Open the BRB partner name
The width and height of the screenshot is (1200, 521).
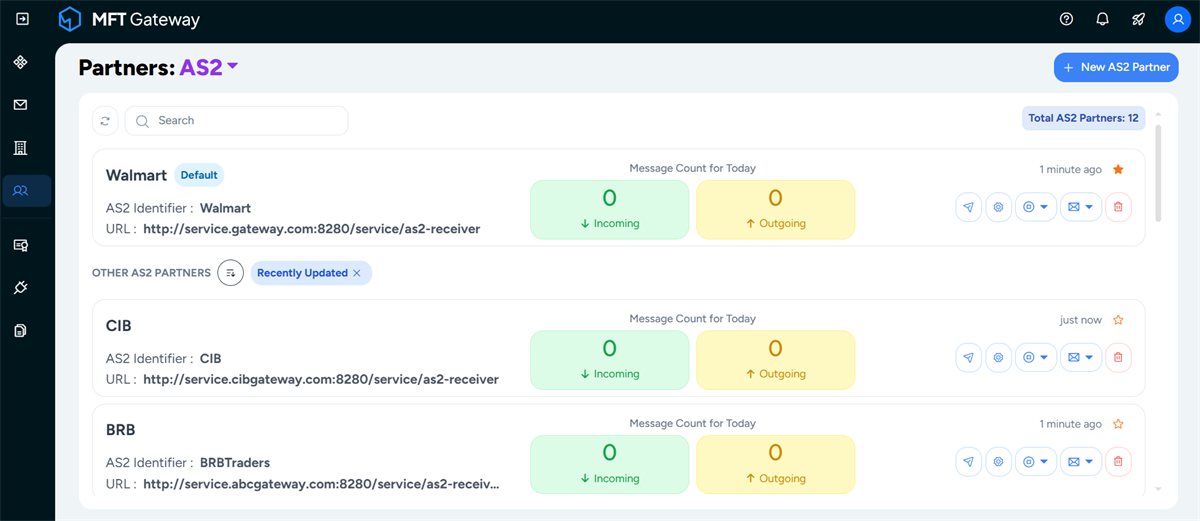point(121,430)
